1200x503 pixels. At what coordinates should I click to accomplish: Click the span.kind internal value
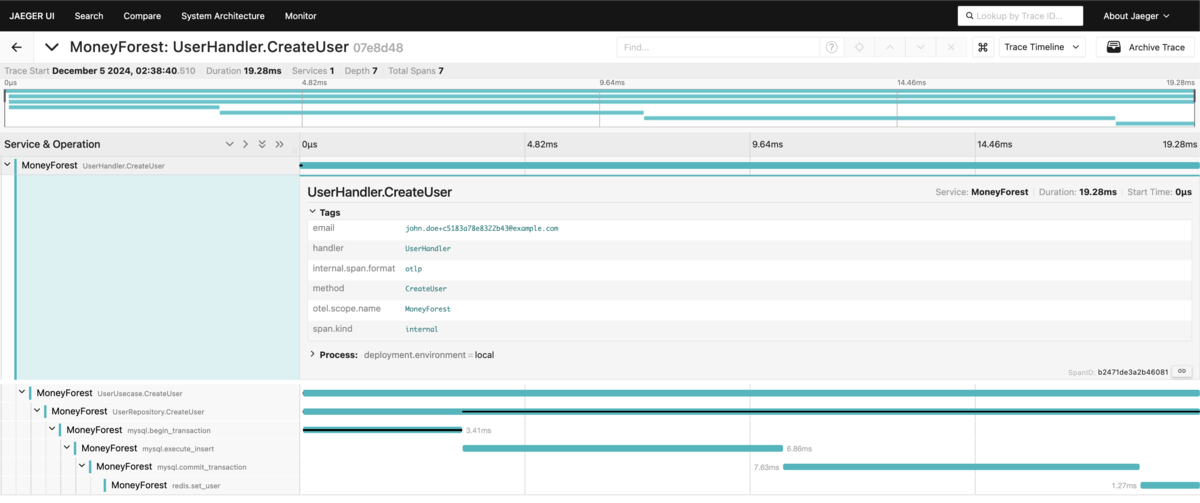pyautogui.click(x=421, y=329)
